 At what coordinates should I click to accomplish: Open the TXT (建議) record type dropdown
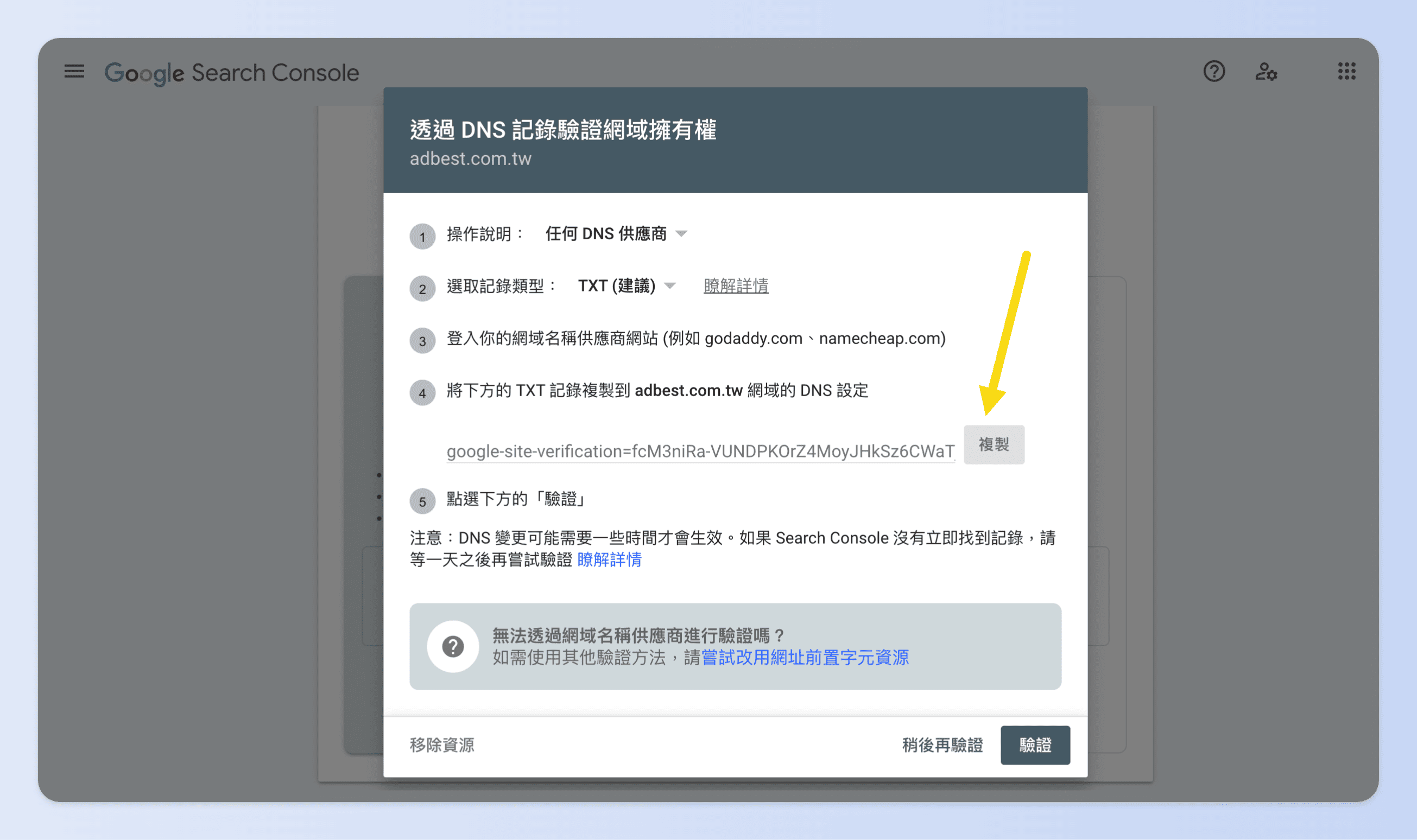pyautogui.click(x=617, y=286)
